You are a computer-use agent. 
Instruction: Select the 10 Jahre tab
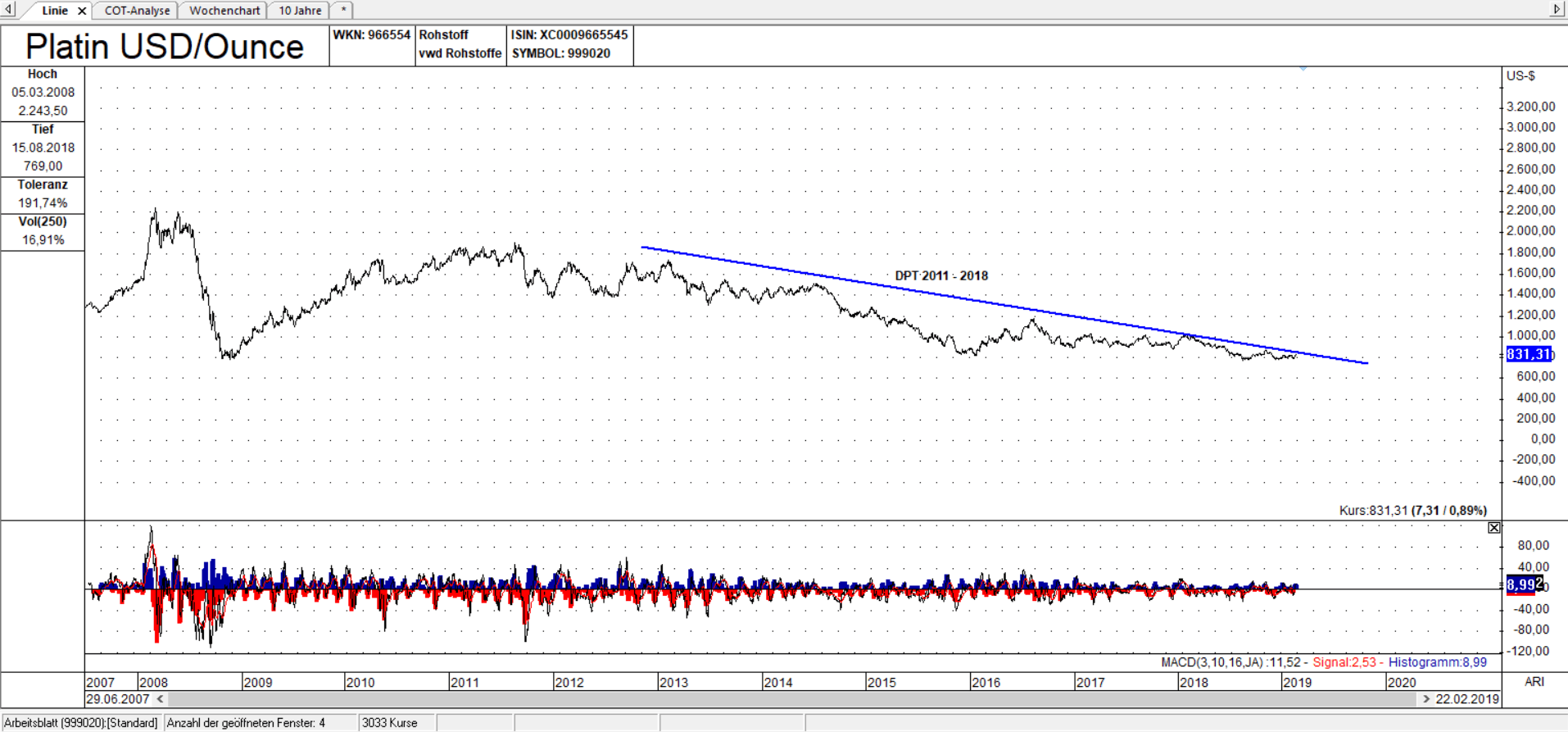point(300,11)
